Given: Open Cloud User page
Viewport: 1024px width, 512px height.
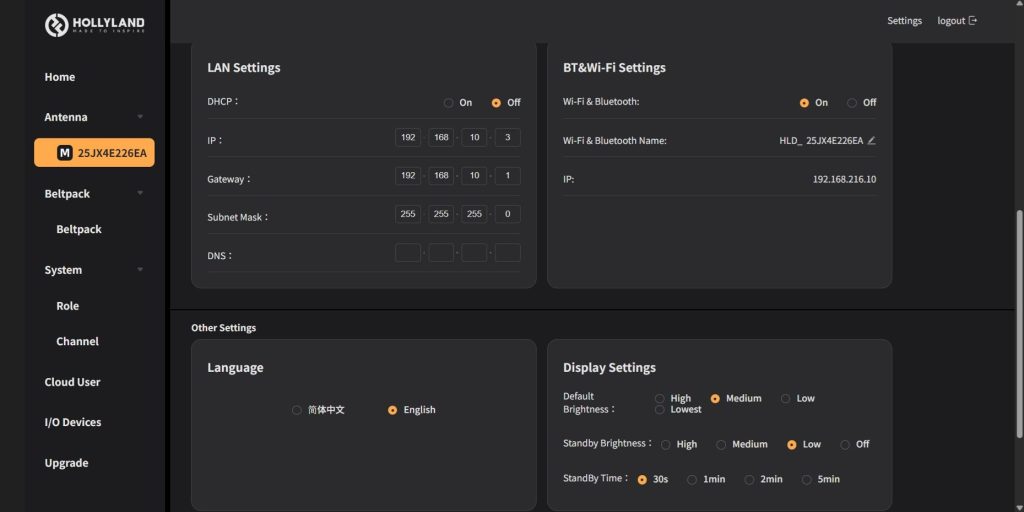Looking at the screenshot, I should pos(72,382).
